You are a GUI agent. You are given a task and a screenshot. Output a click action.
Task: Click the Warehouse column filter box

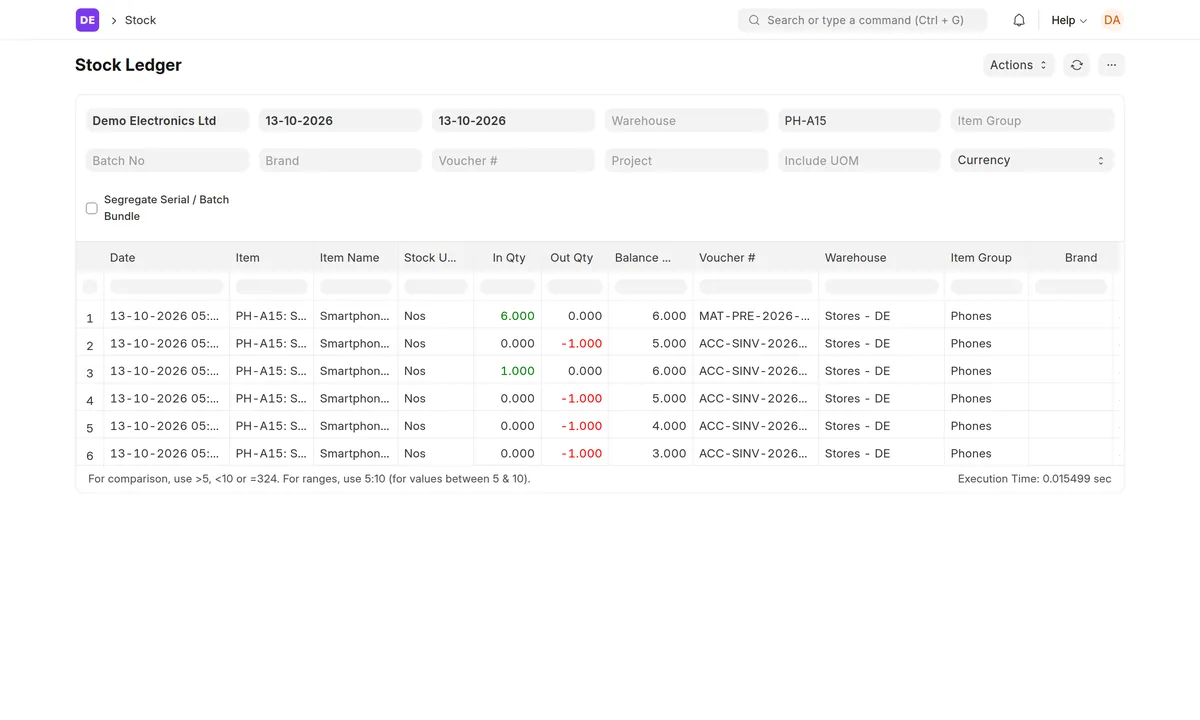coord(881,287)
